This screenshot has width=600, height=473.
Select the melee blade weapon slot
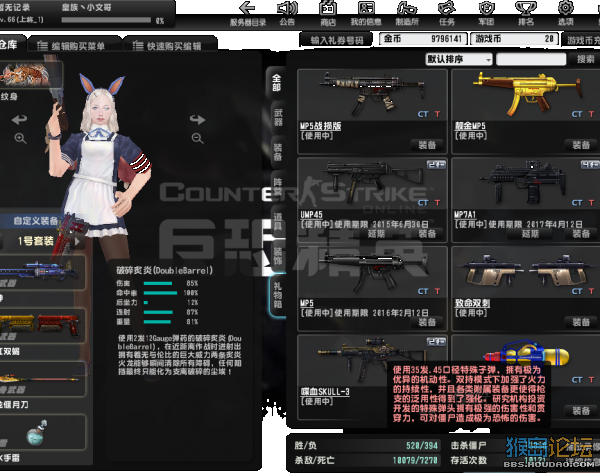coord(42,379)
